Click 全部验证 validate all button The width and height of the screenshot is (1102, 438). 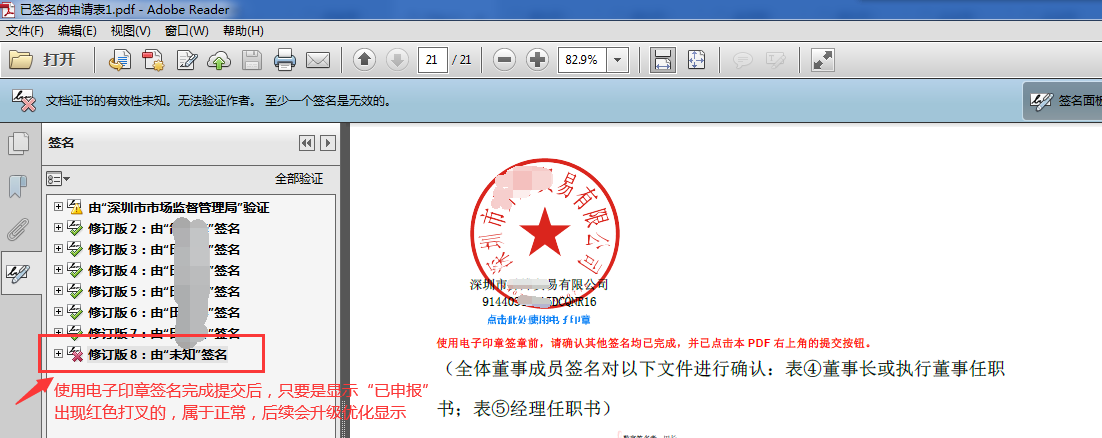tap(299, 179)
